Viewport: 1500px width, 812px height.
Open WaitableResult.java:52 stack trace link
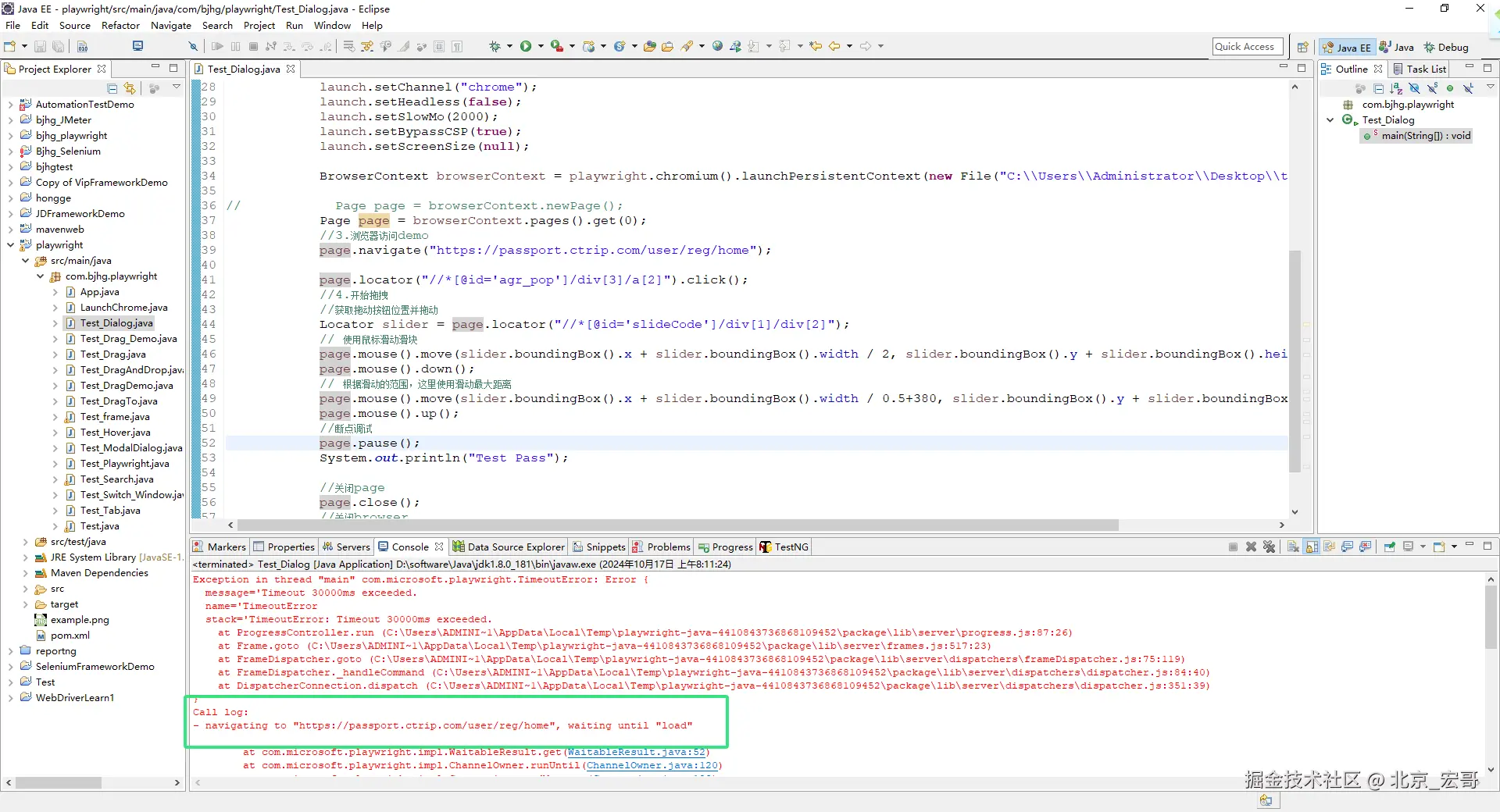click(637, 753)
